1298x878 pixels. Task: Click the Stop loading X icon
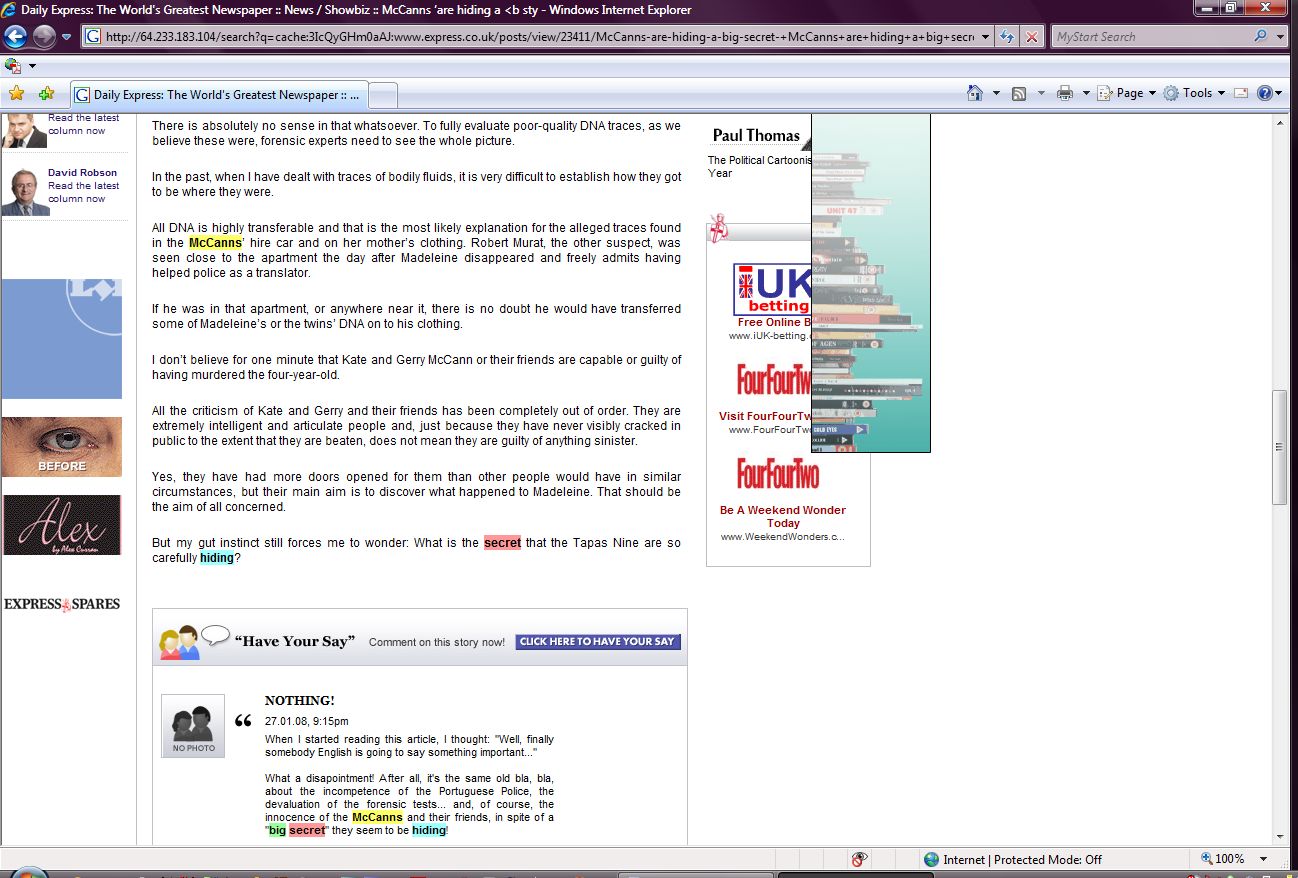(1032, 37)
